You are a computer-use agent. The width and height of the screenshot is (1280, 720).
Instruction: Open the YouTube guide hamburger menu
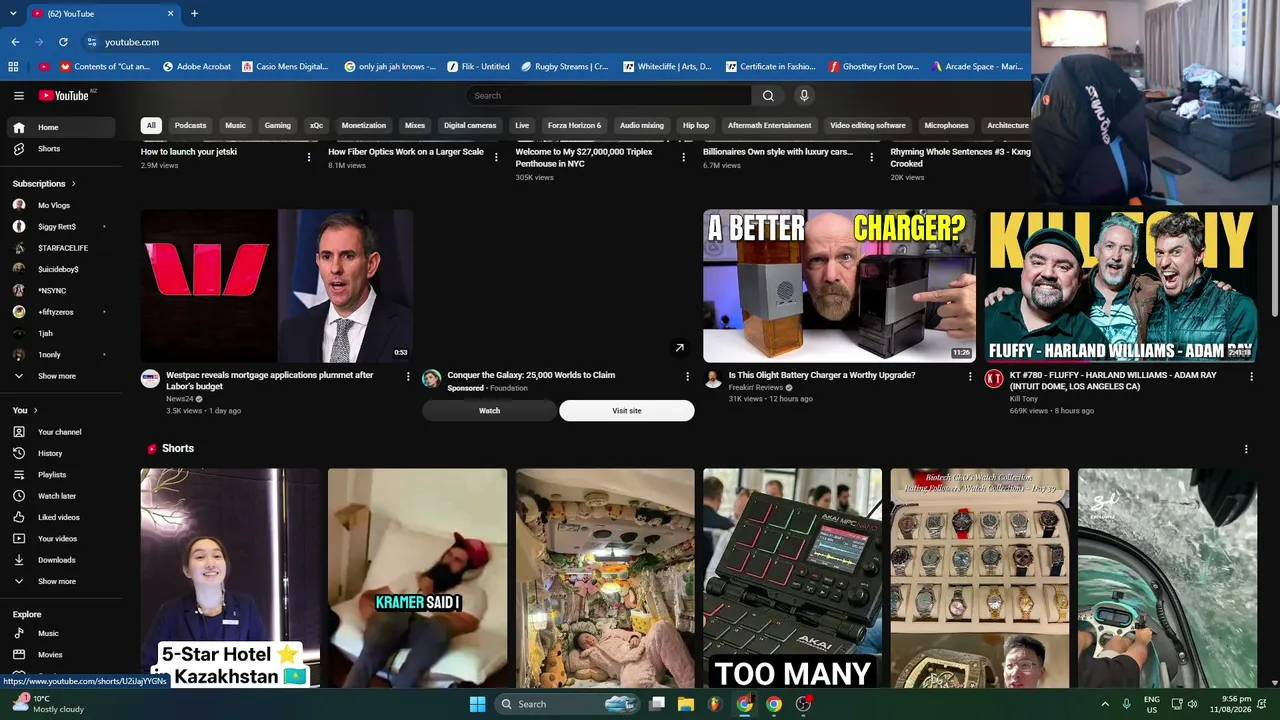[x=19, y=96]
